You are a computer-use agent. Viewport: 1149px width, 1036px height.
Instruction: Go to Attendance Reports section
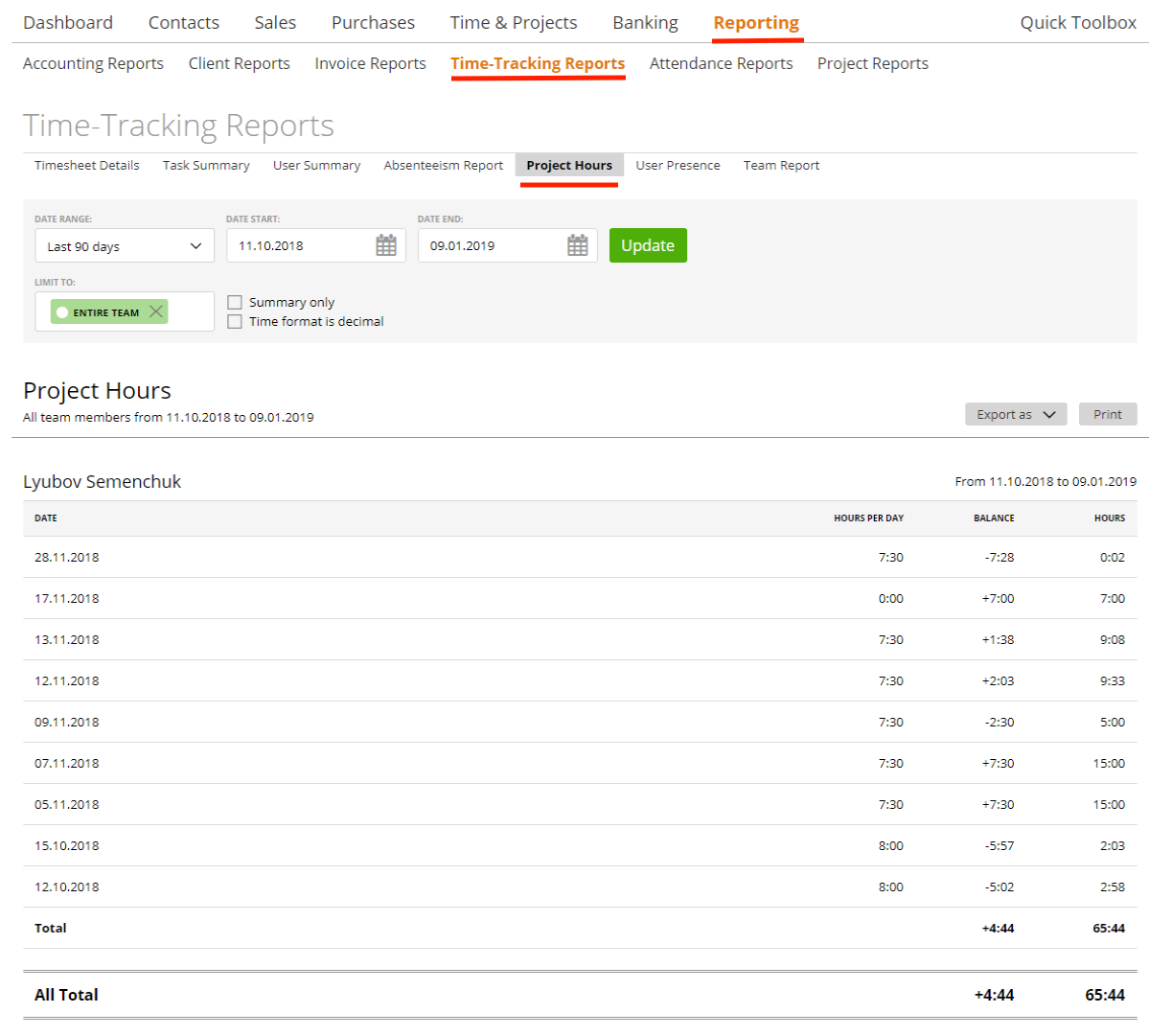click(721, 63)
